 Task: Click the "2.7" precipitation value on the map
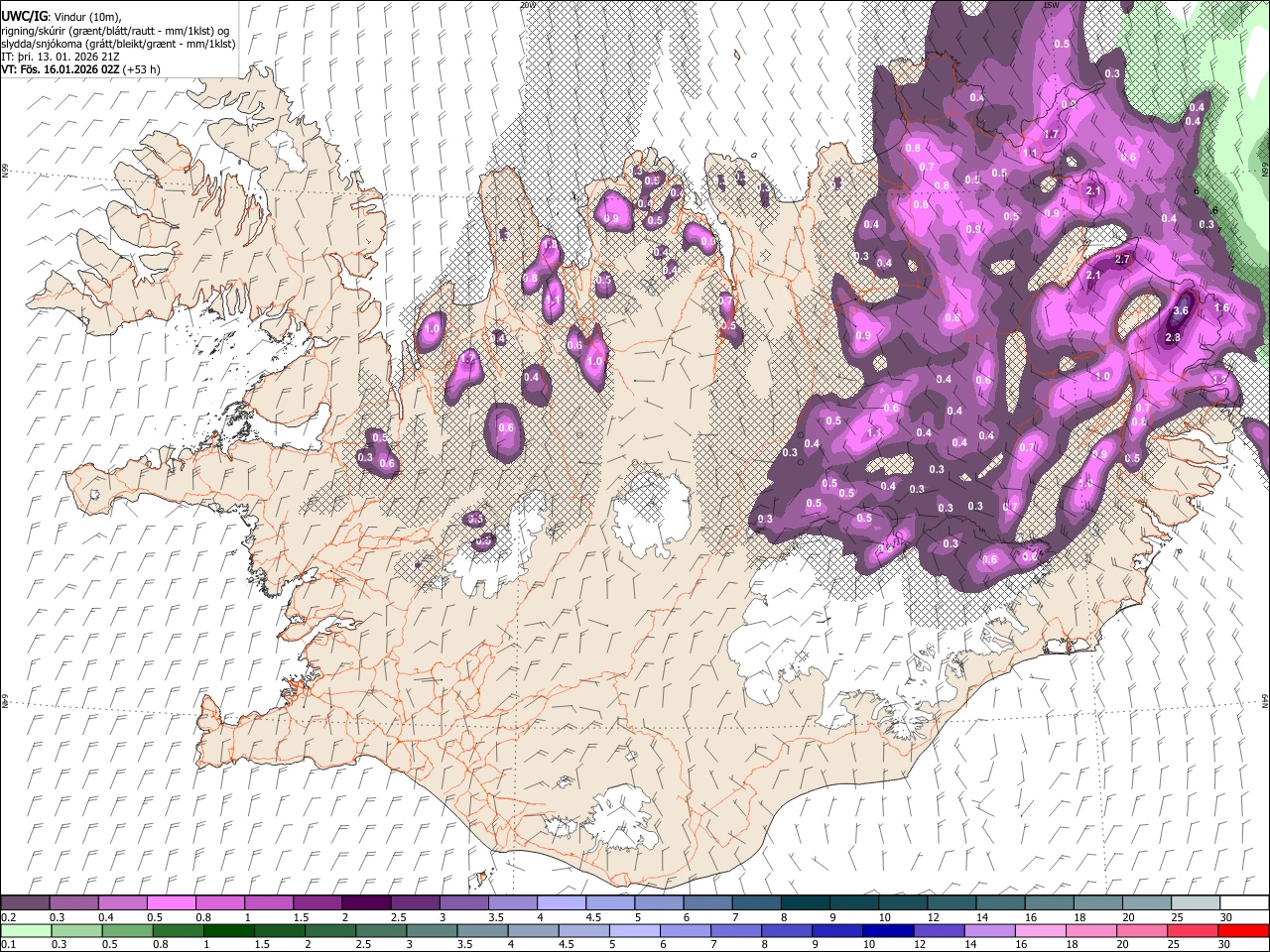(x=1123, y=259)
